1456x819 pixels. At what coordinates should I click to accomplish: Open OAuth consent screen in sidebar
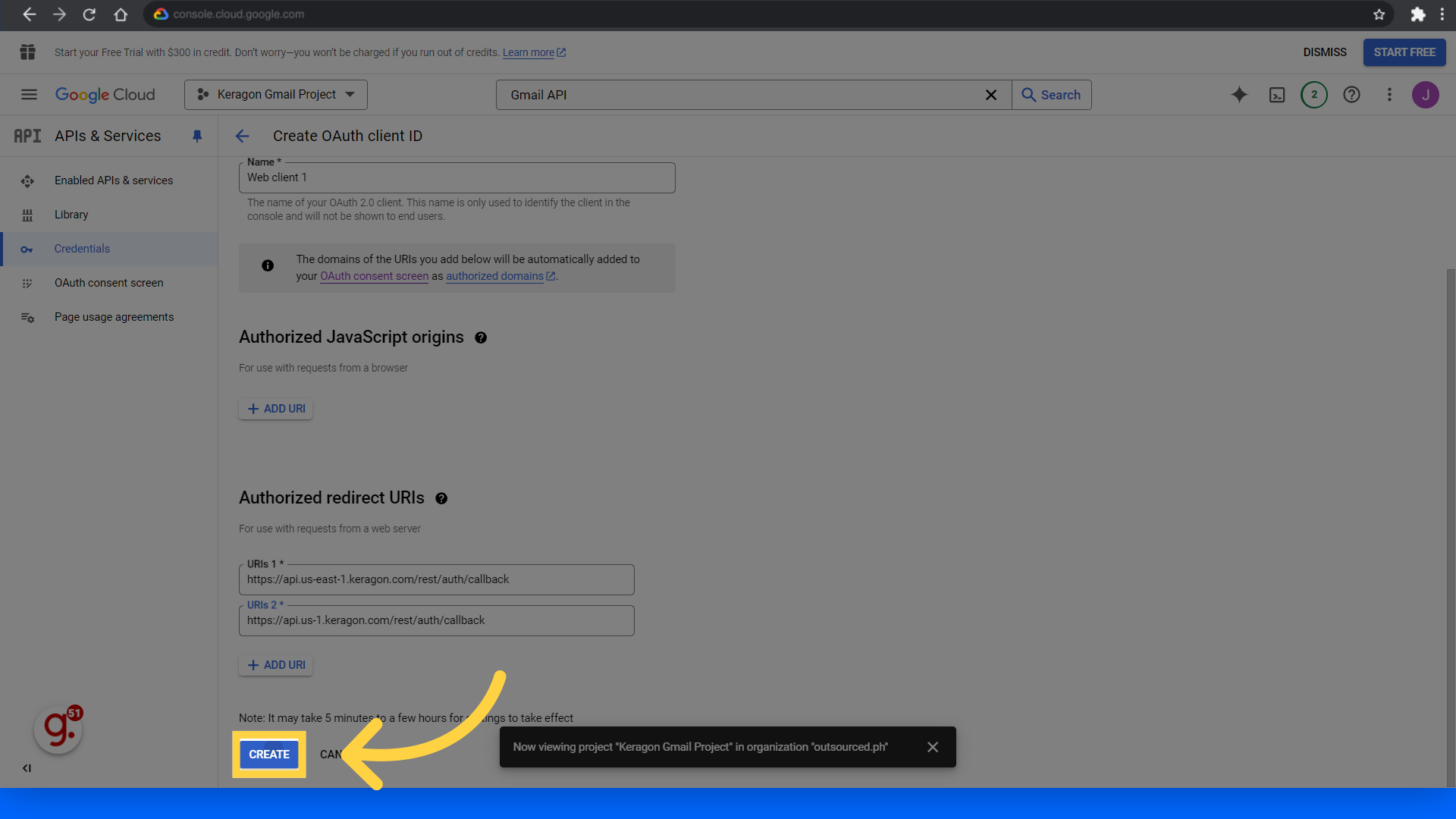pyautogui.click(x=109, y=283)
